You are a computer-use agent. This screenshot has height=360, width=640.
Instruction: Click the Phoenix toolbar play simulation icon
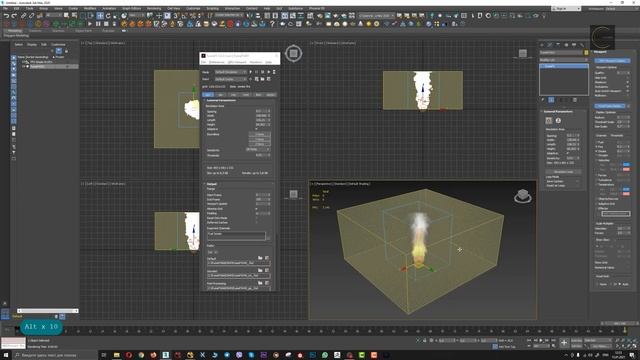90,24
